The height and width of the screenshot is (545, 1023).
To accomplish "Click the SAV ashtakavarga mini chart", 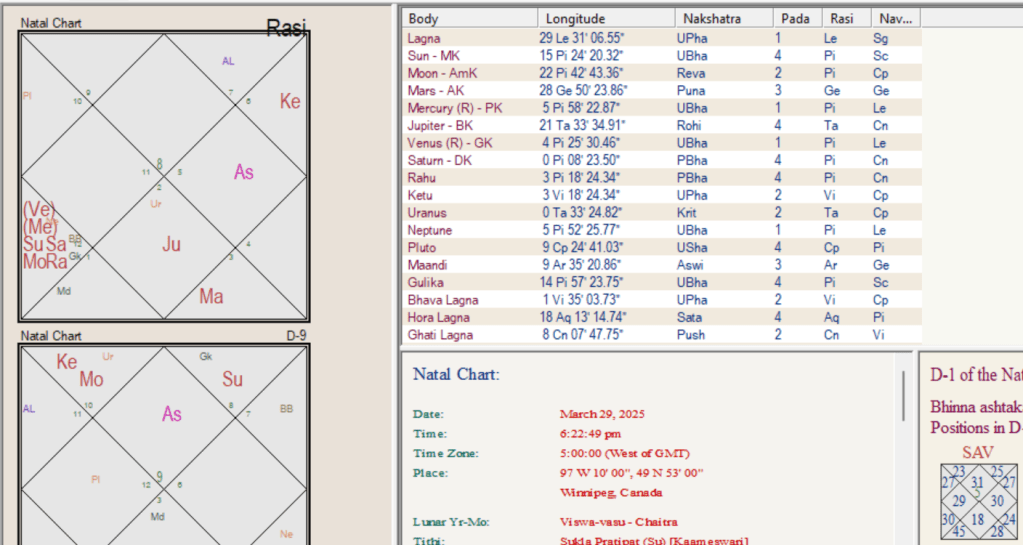I will pos(977,498).
